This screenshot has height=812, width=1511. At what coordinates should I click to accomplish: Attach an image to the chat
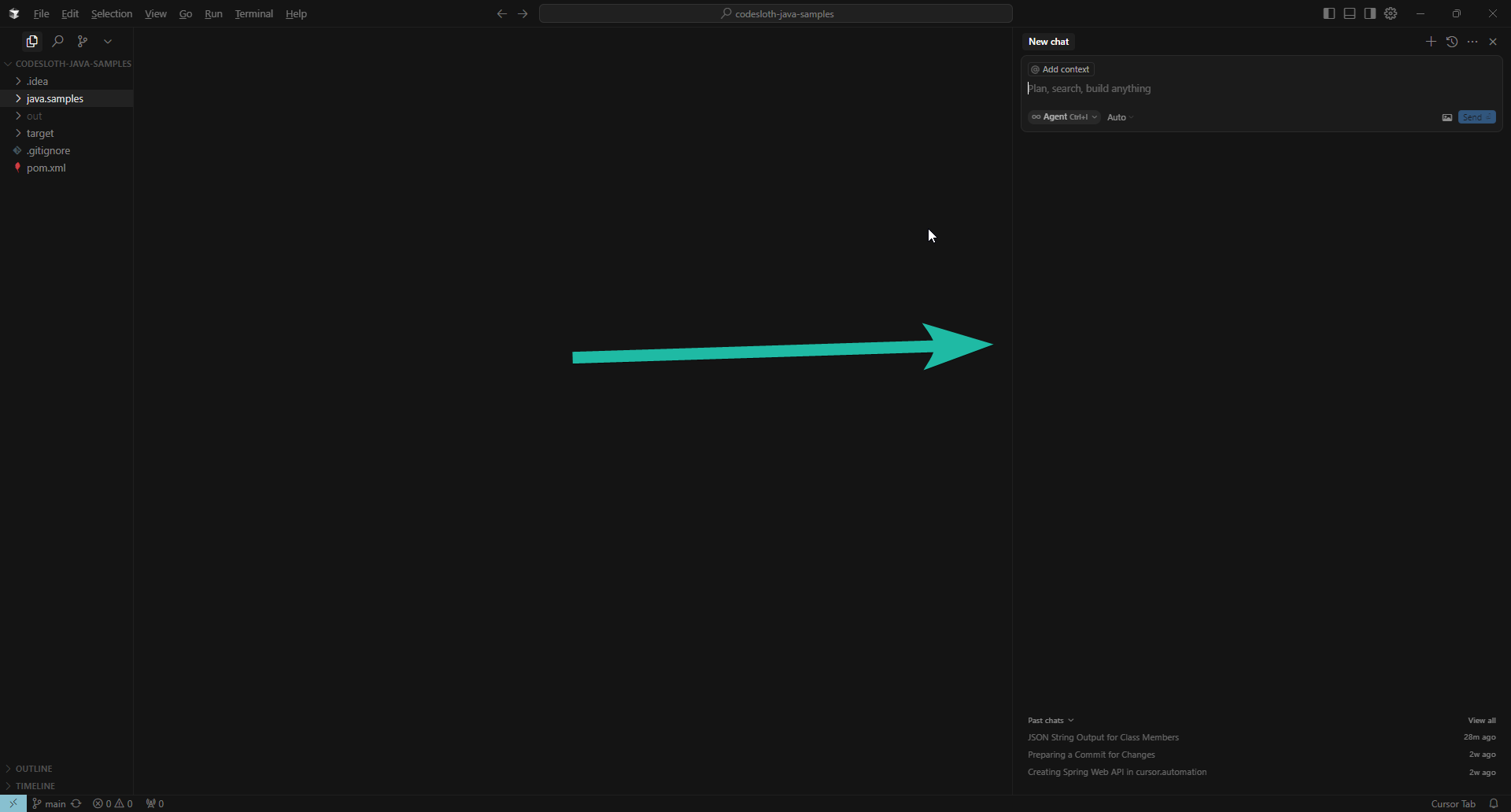[x=1446, y=117]
